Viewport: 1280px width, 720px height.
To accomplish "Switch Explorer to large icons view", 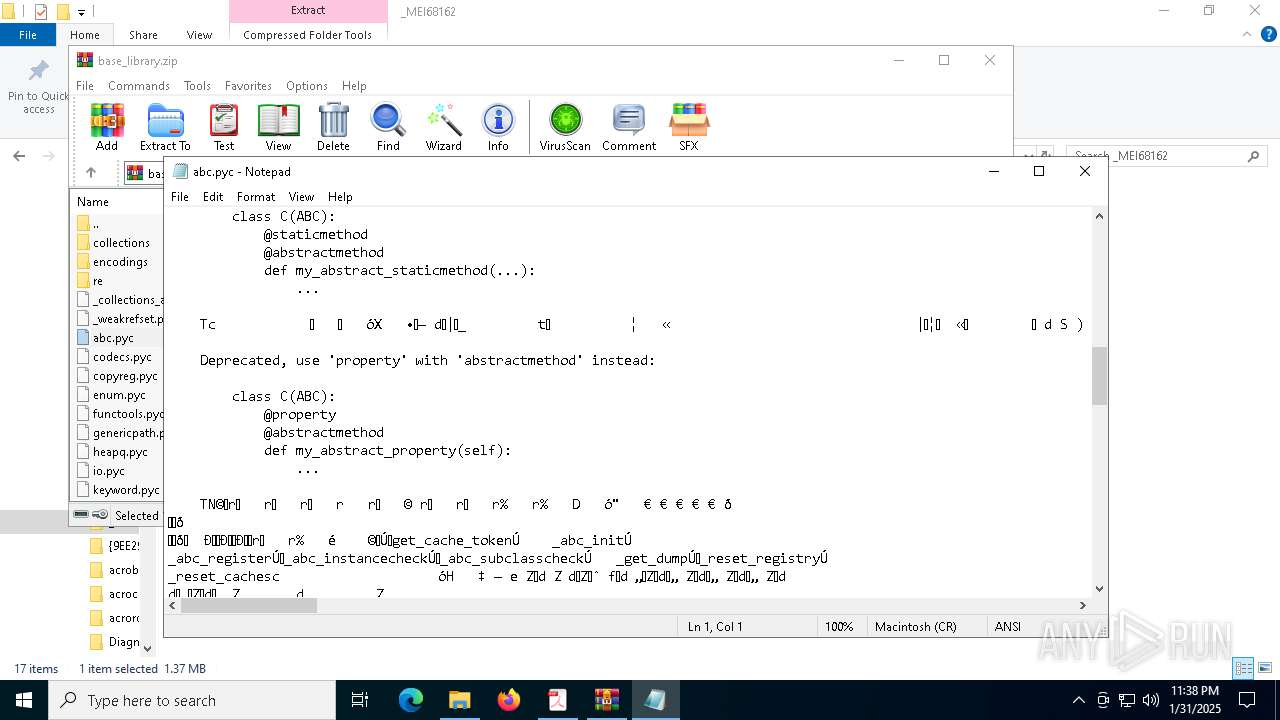I will (1265, 668).
